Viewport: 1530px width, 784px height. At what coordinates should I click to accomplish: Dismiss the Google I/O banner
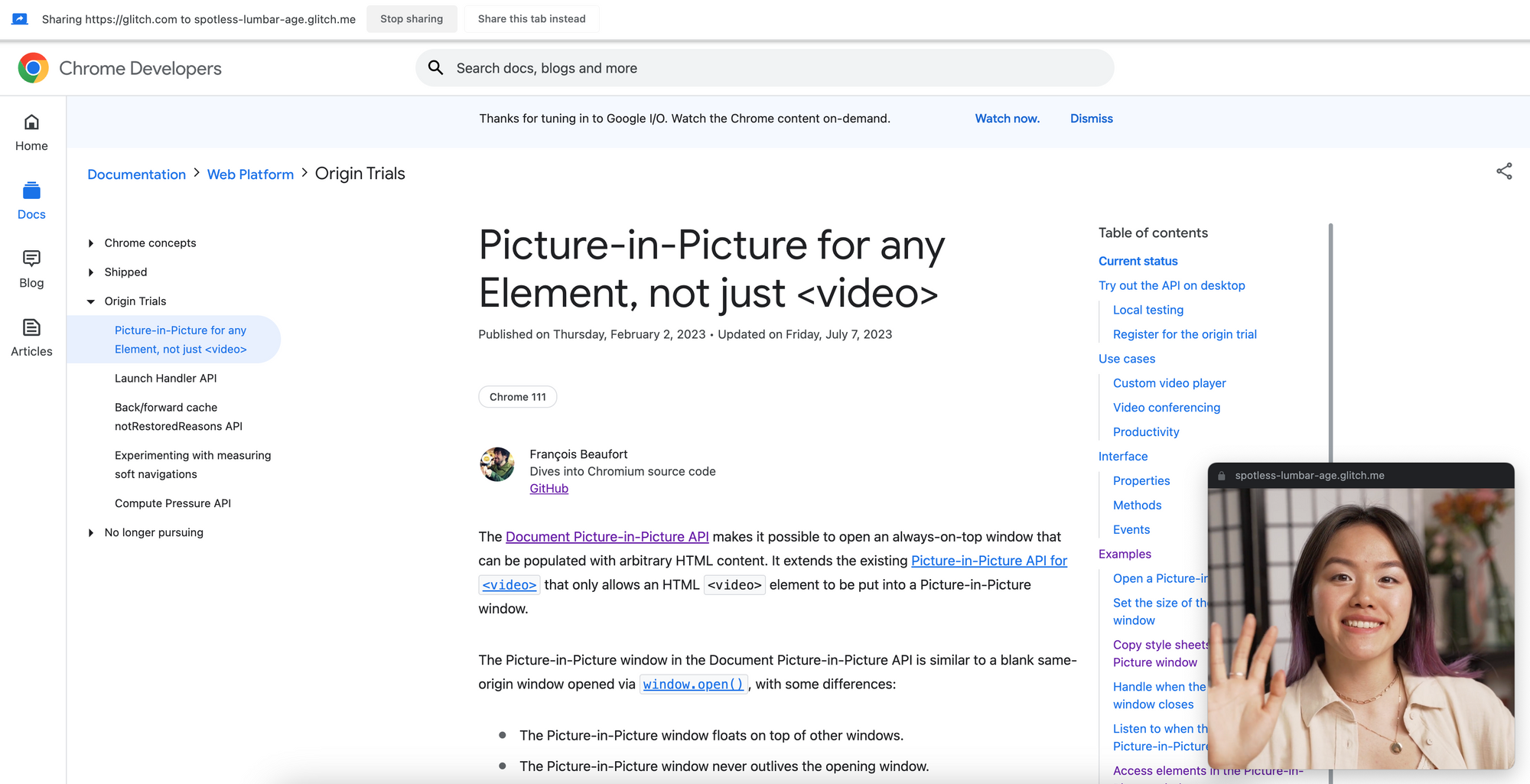point(1091,119)
